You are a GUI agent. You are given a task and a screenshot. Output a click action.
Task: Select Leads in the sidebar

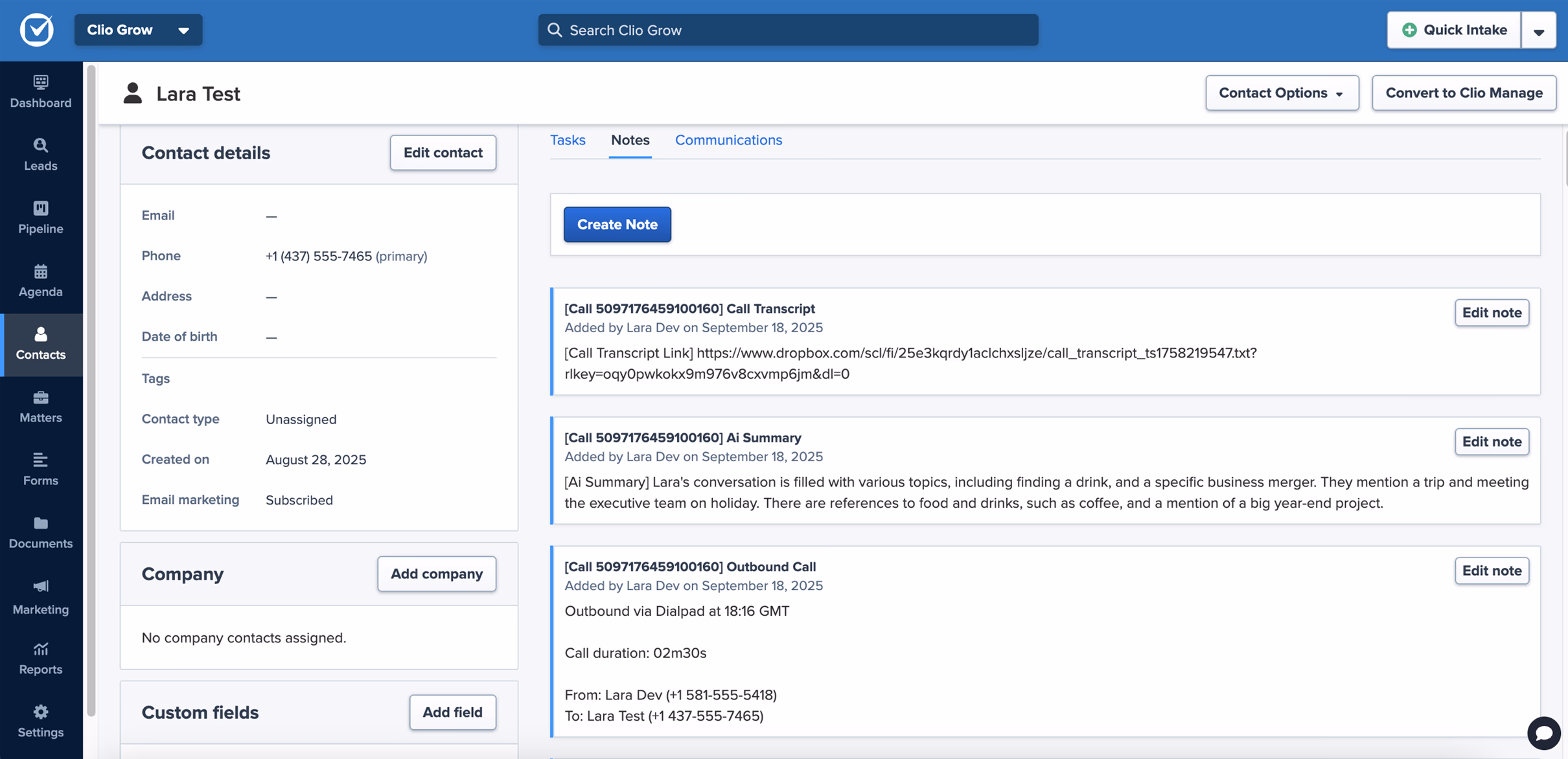pos(40,154)
